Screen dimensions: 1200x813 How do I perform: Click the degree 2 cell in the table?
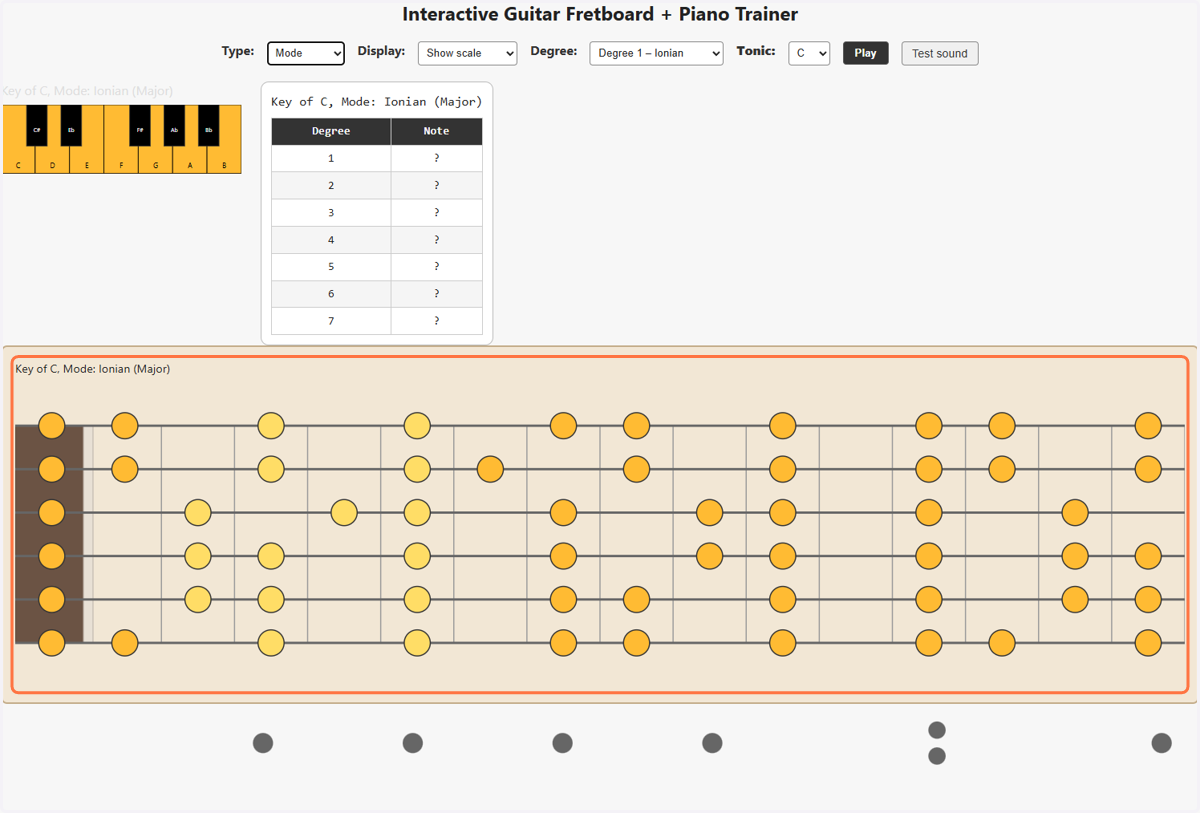coord(331,185)
